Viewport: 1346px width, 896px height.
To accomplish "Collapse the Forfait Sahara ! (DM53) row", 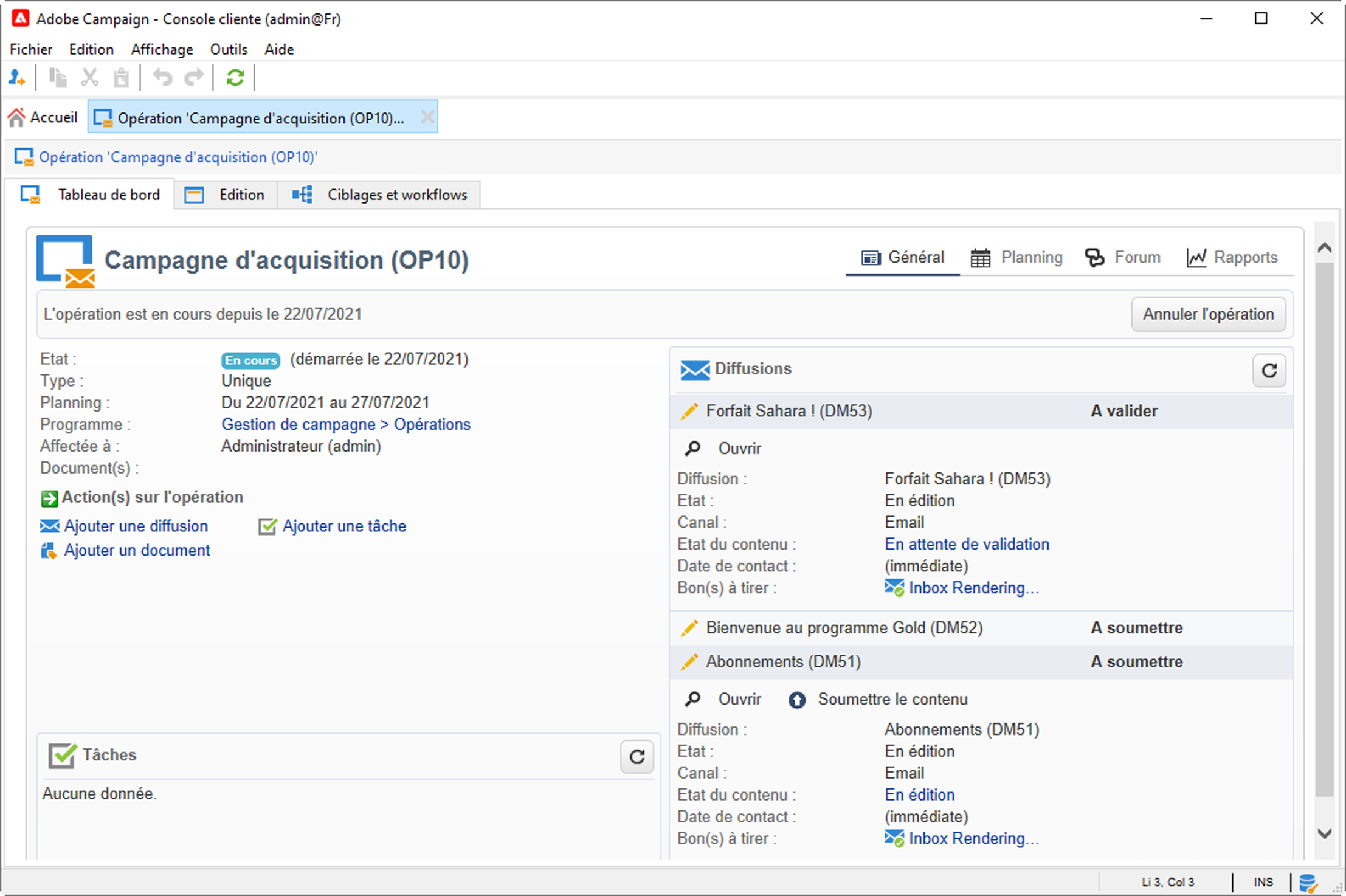I will (789, 412).
